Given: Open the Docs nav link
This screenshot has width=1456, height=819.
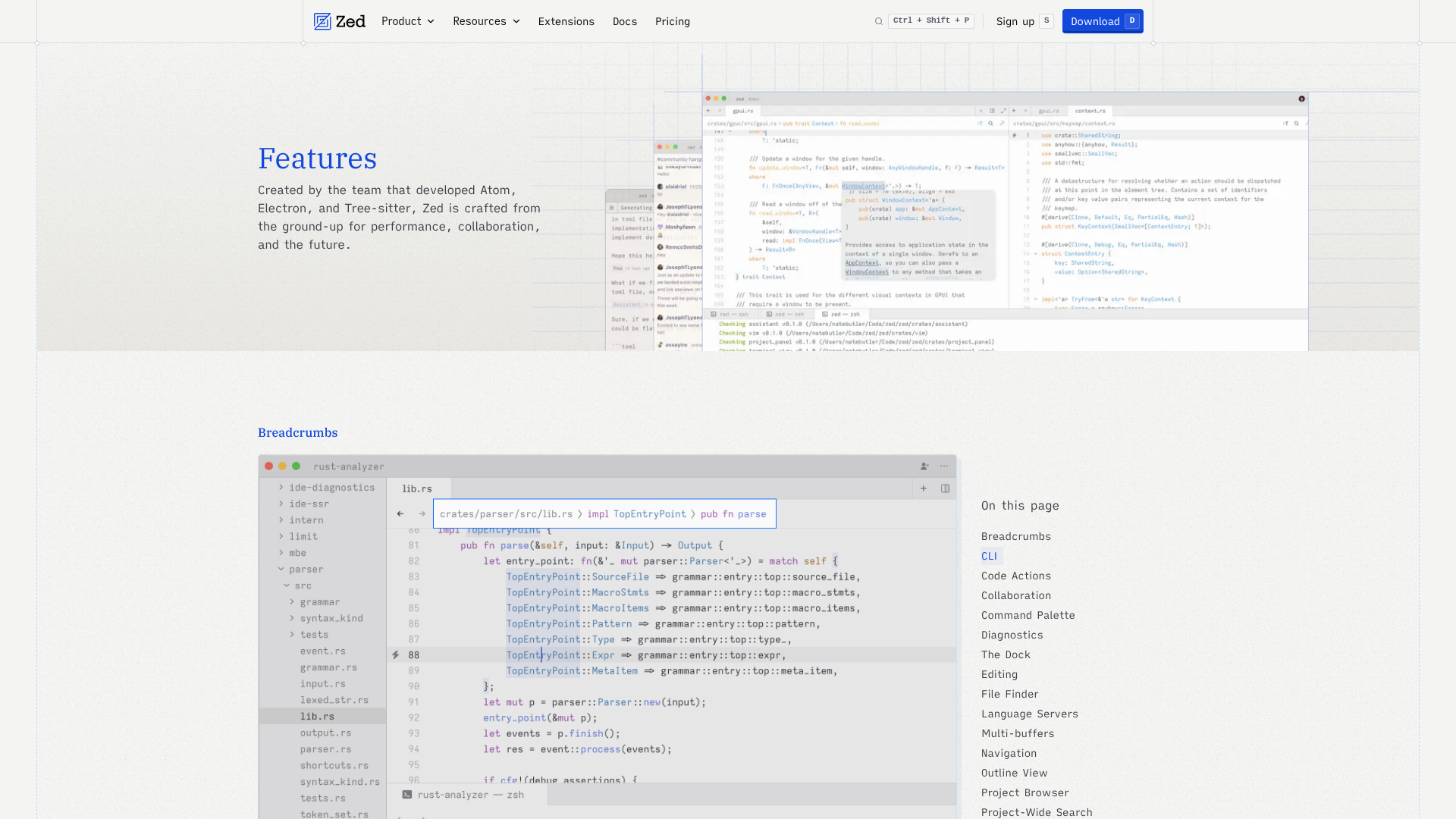Looking at the screenshot, I should coord(625,21).
